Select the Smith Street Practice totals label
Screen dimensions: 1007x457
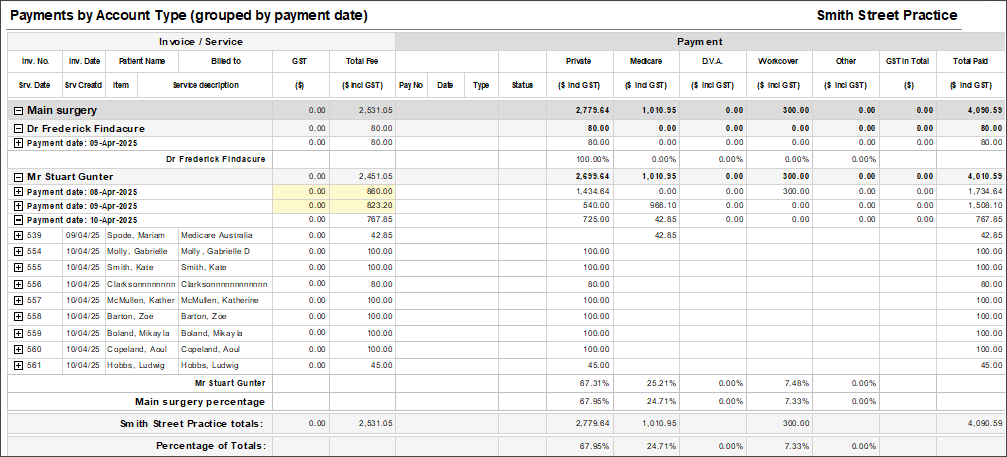tap(192, 424)
